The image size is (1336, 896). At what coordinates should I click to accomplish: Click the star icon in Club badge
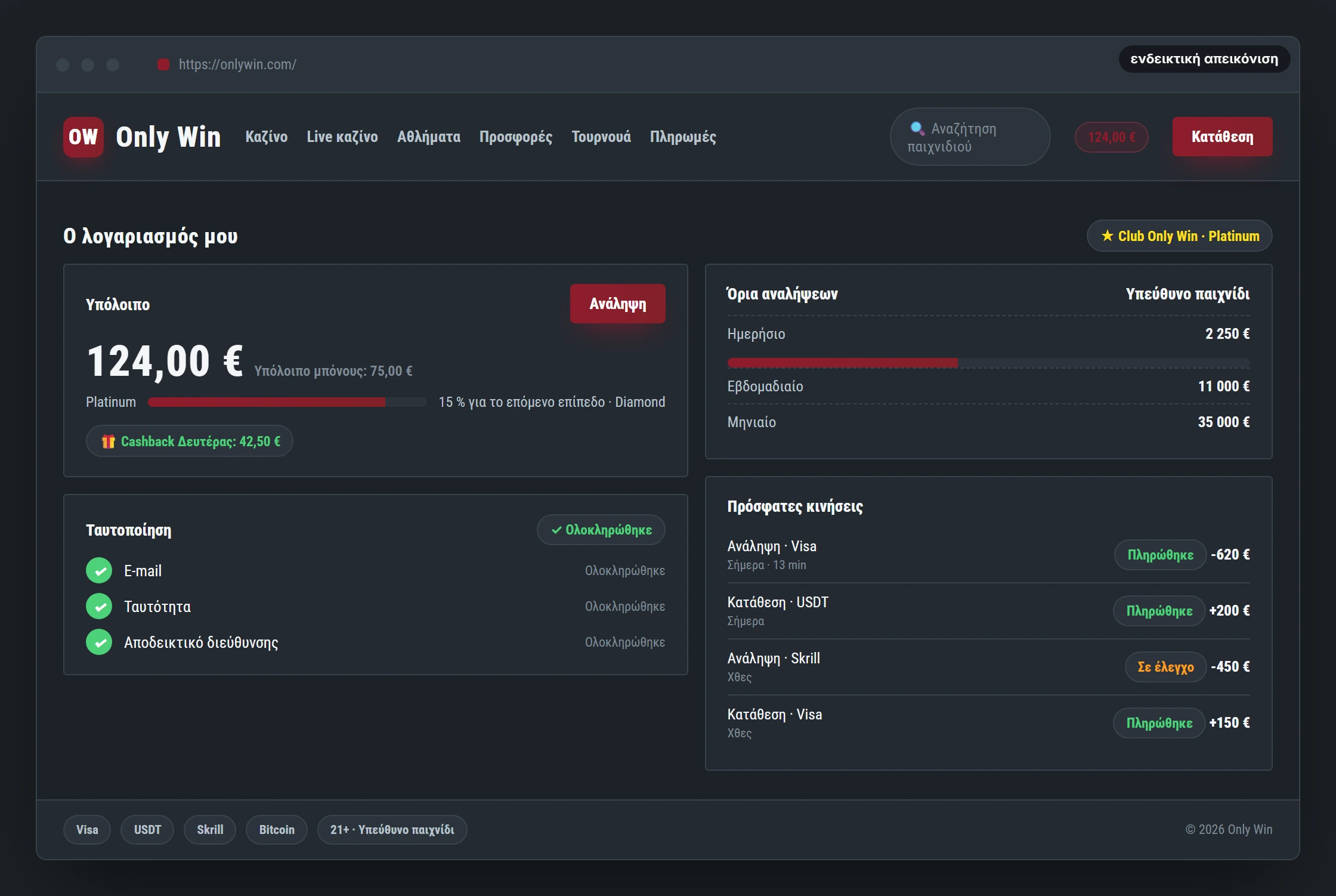[x=1107, y=236]
